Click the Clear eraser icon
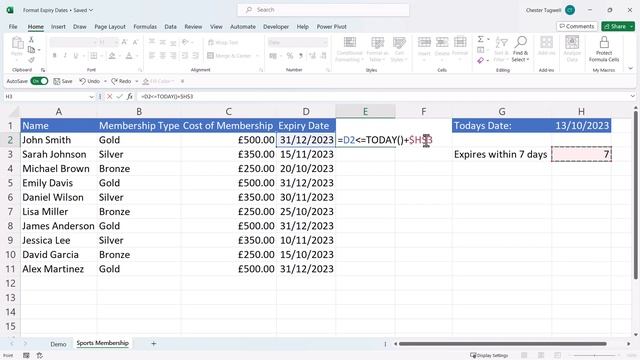 [480, 60]
